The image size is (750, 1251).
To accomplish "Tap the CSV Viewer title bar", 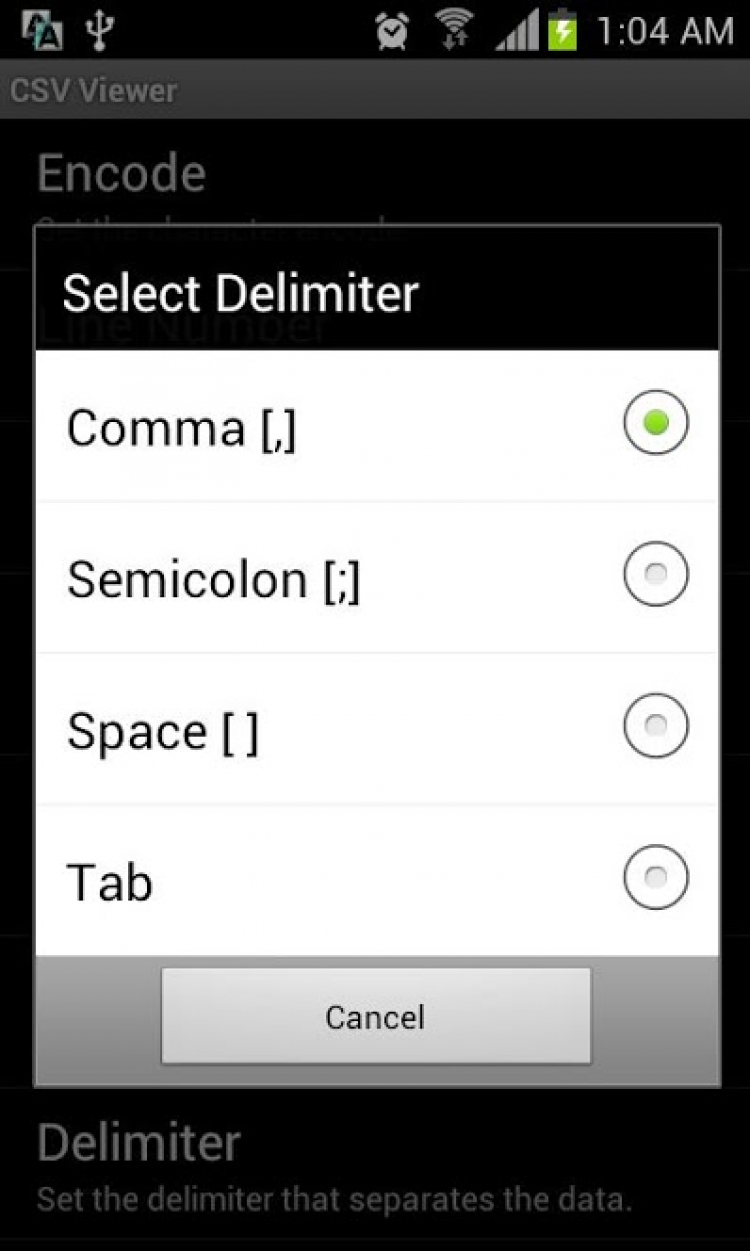I will (94, 90).
